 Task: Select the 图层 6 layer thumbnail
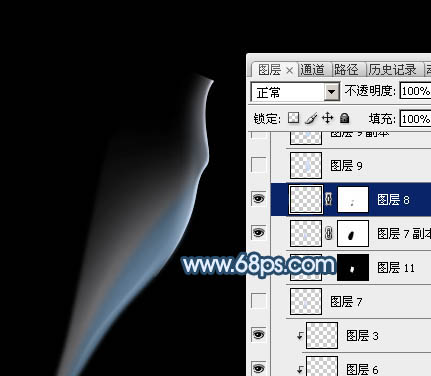point(322,366)
